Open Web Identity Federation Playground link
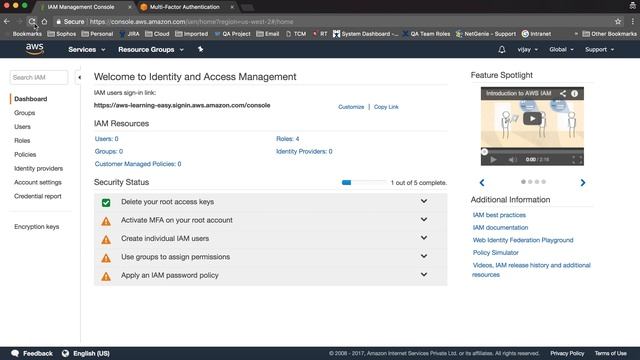This screenshot has width=640, height=360. click(523, 240)
